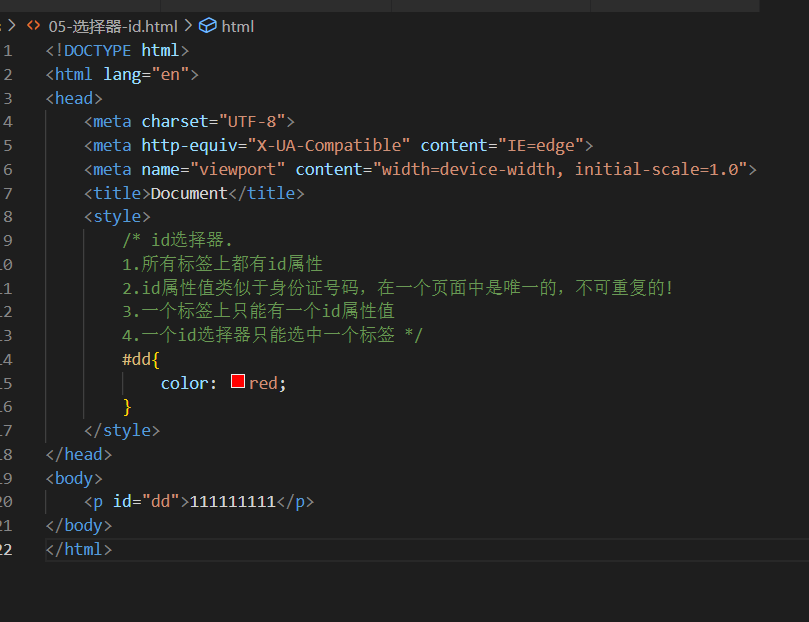Screen dimensions: 809x622
Task: Click the "dd" id attribute value in paragraph
Action: [160, 502]
